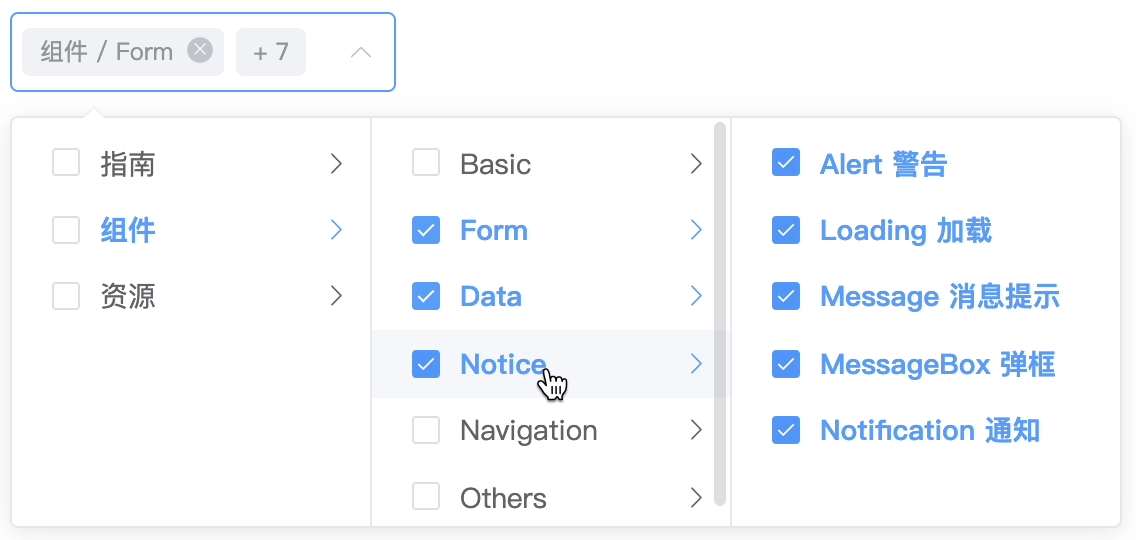Remove the 组件 / Form tag

[x=200, y=50]
